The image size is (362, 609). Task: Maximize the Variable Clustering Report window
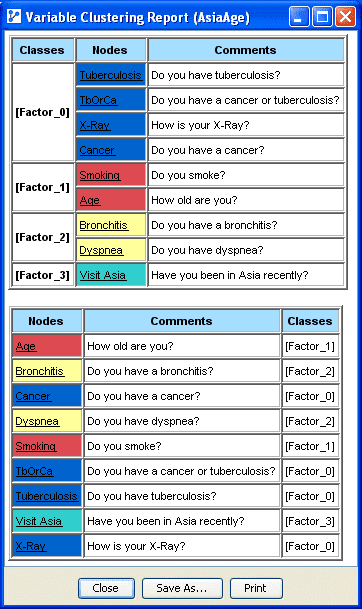click(x=322, y=17)
